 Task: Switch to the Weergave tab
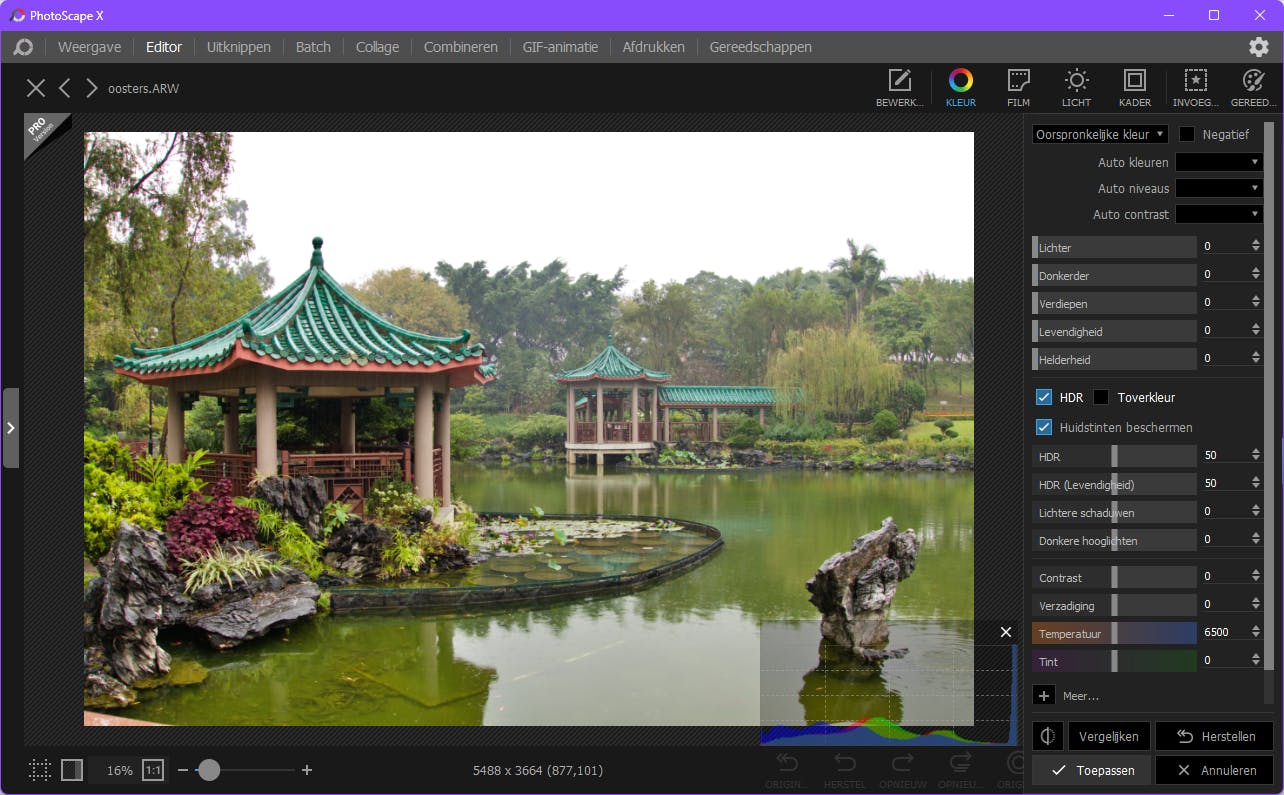click(90, 47)
